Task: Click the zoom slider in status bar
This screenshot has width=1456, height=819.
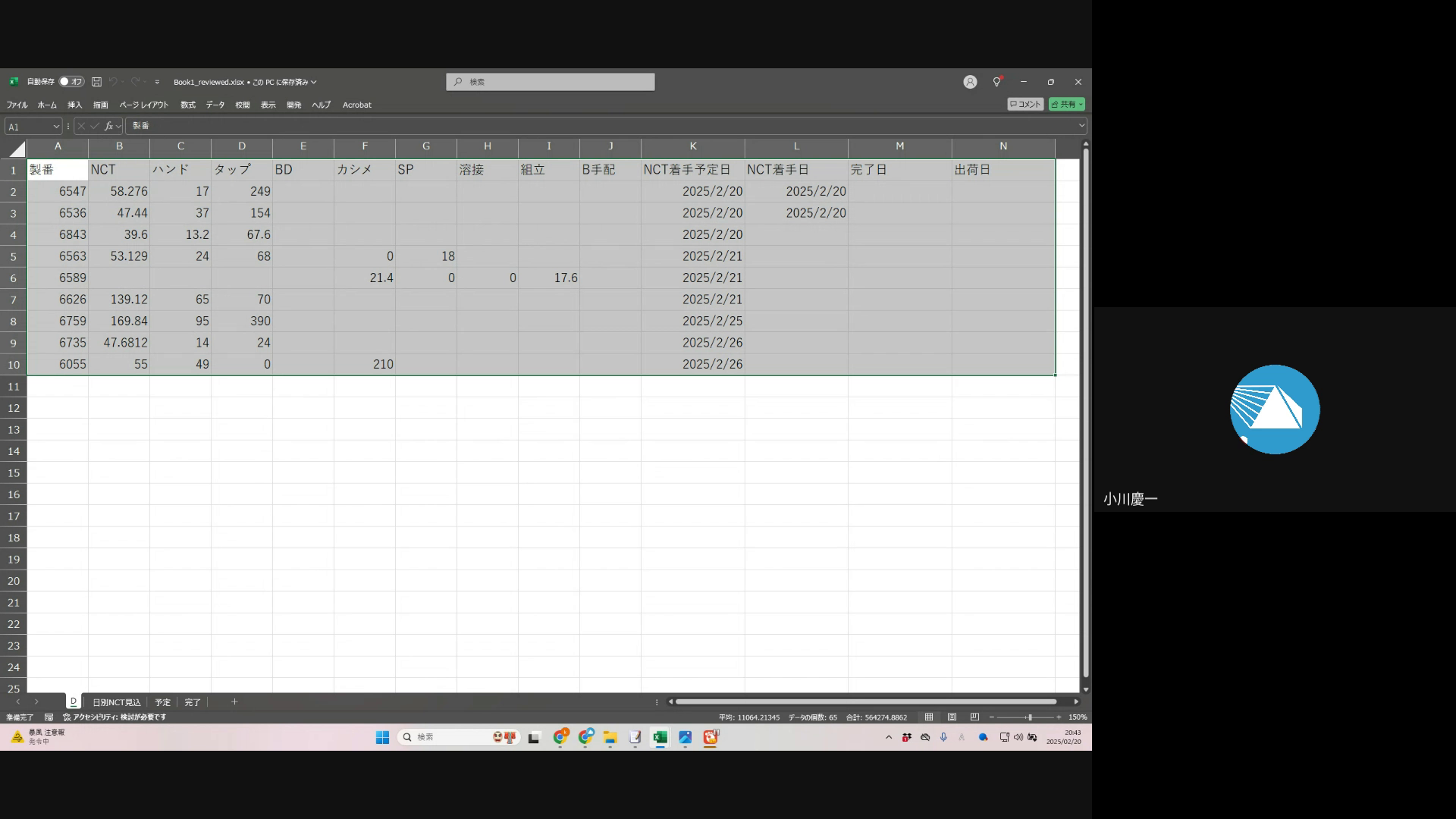Action: (x=1029, y=717)
